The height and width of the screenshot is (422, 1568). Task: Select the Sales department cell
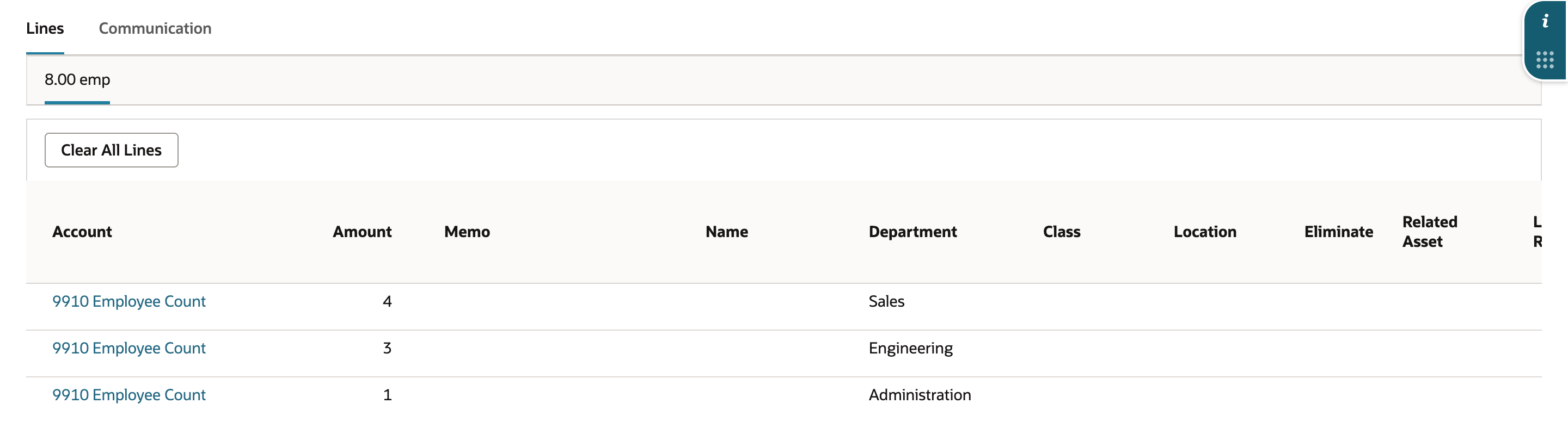pos(886,302)
